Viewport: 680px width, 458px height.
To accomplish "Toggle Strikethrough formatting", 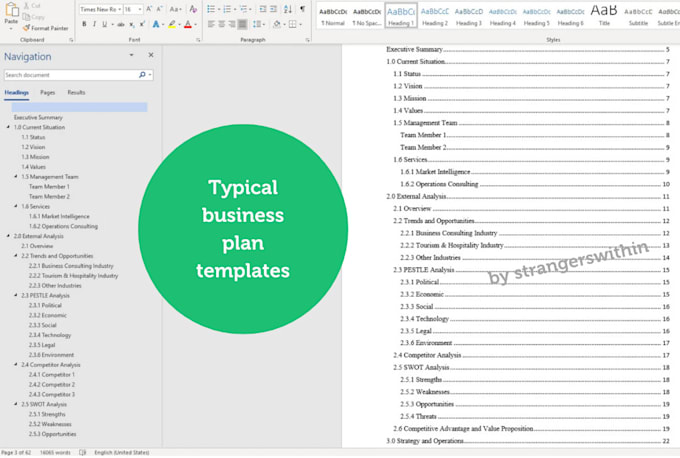I will pyautogui.click(x=121, y=24).
